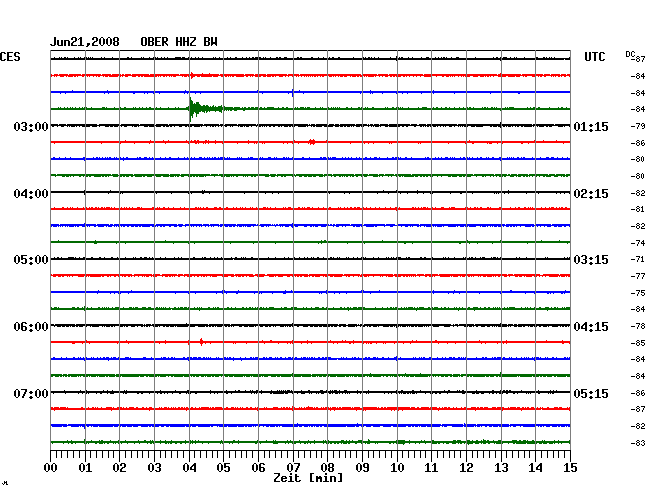Click the 07 minute axis label
Viewport: 650px width, 494px height.
tap(293, 468)
